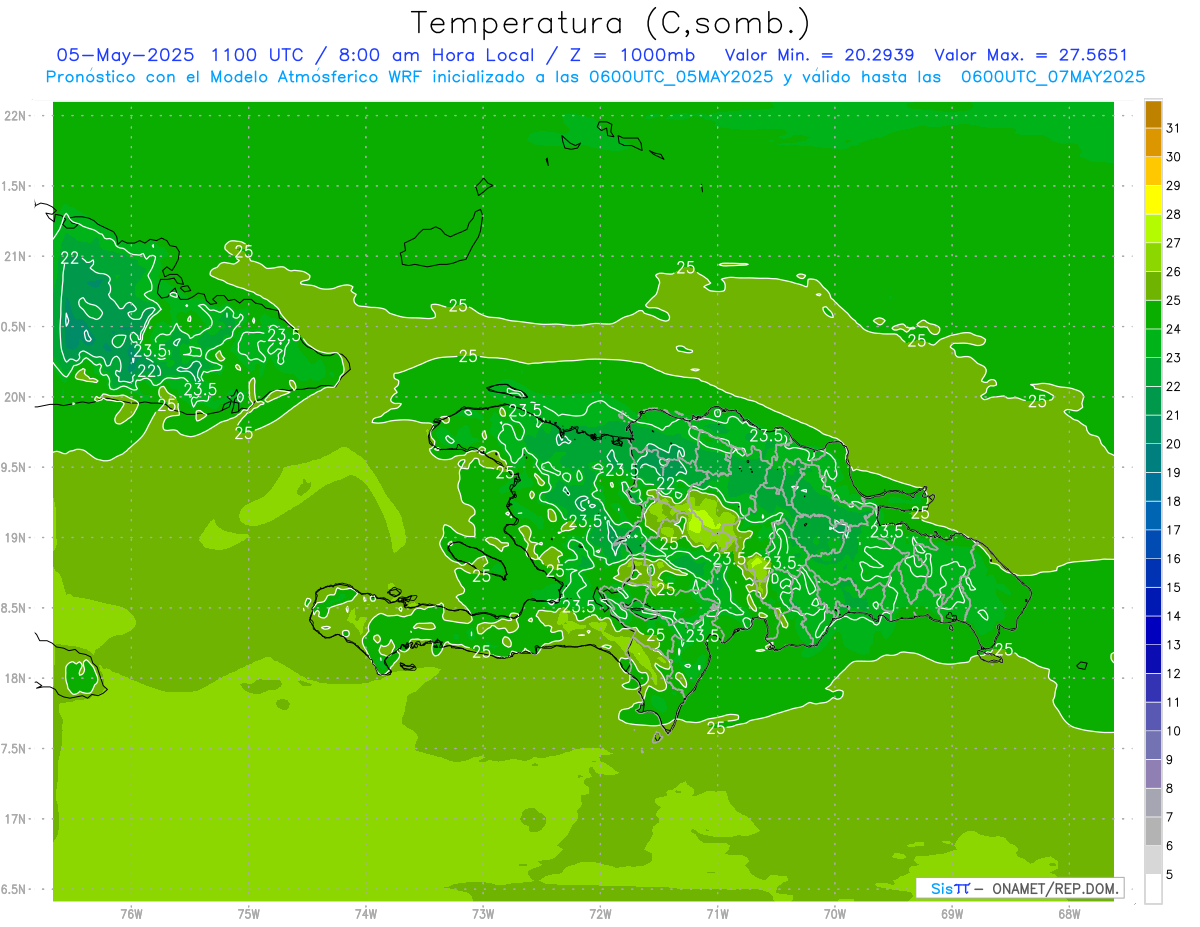Viewport: 1200px width, 927px height.
Task: Click the '6.5N' axis label
Action: point(15,889)
